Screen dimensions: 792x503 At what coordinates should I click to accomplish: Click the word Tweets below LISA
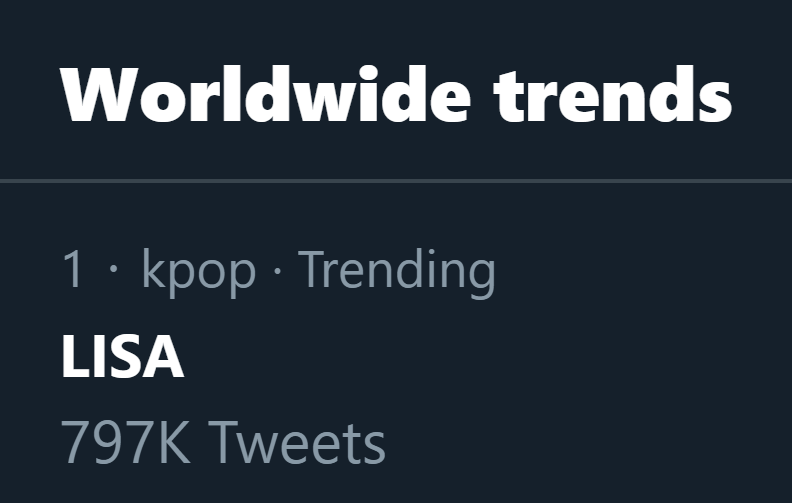click(x=299, y=443)
